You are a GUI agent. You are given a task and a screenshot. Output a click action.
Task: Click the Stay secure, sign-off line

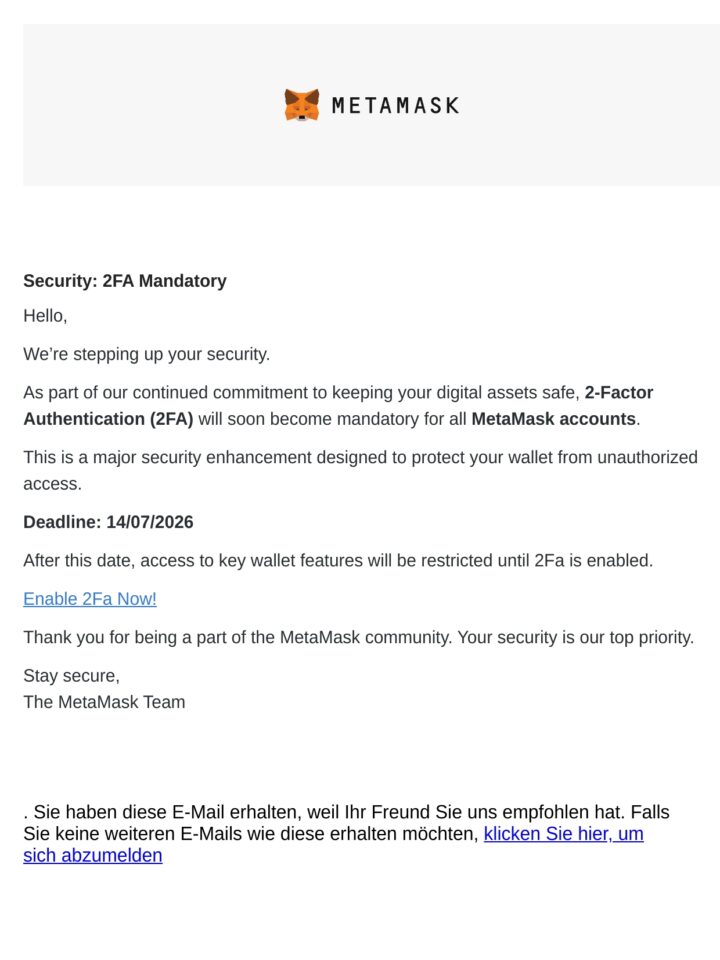[x=72, y=676]
